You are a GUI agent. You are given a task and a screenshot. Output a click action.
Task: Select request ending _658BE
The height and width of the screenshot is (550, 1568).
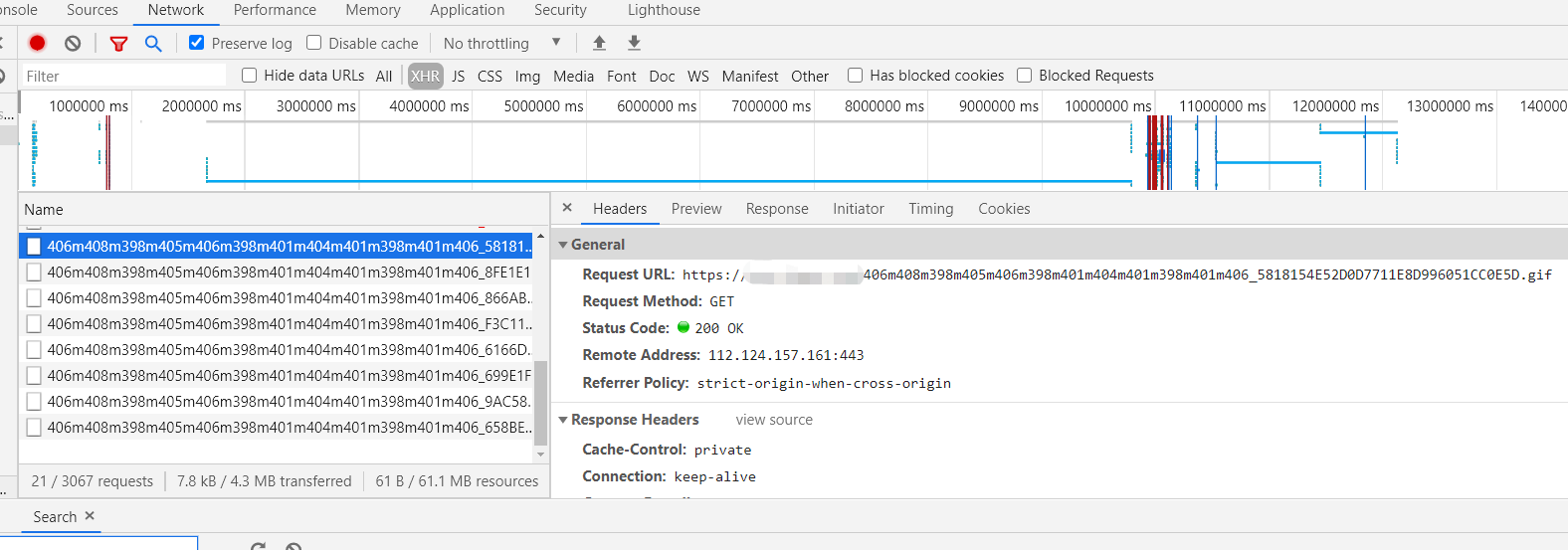pos(277,427)
